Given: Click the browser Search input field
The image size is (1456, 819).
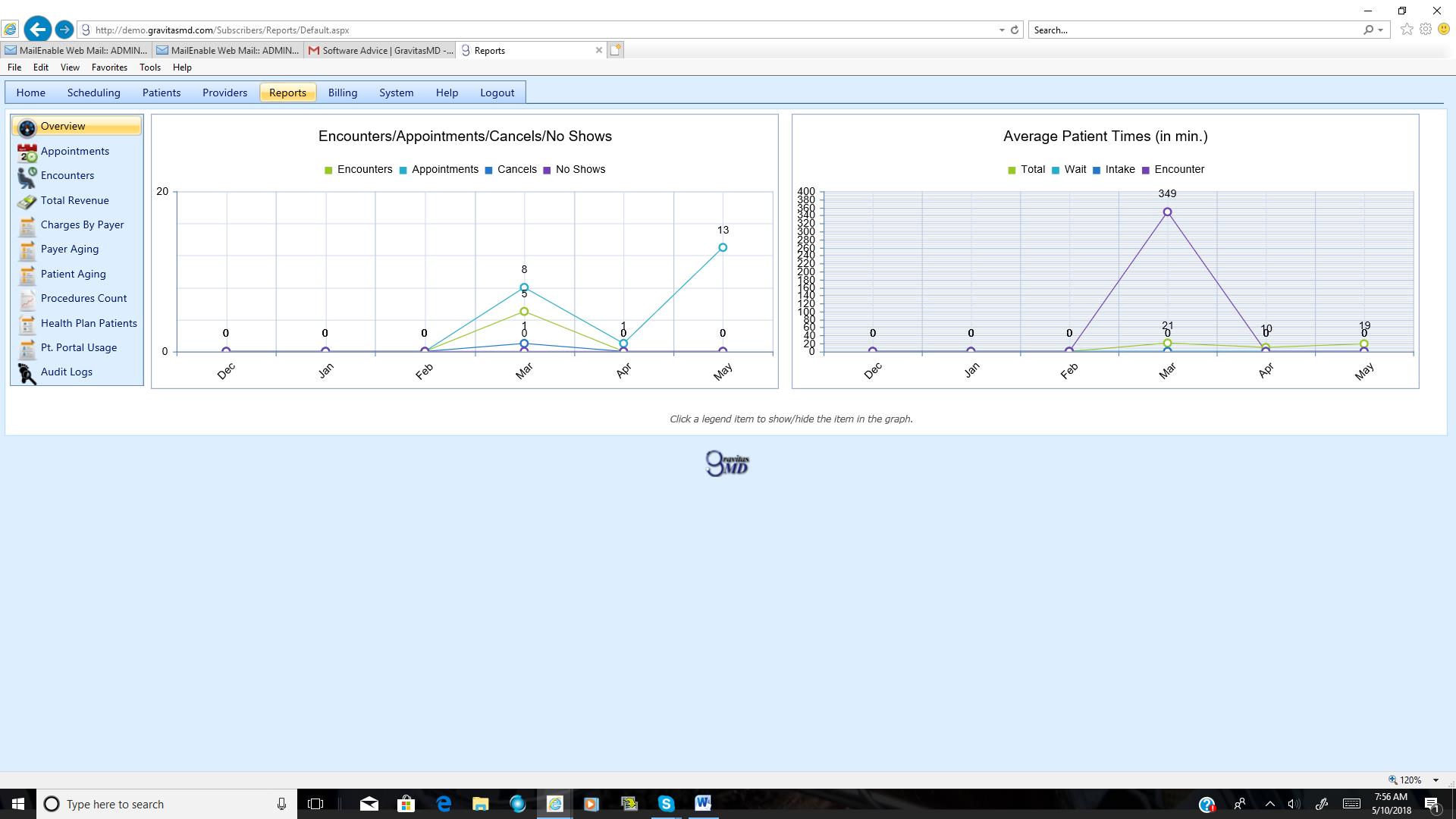Looking at the screenshot, I should coord(1194,30).
